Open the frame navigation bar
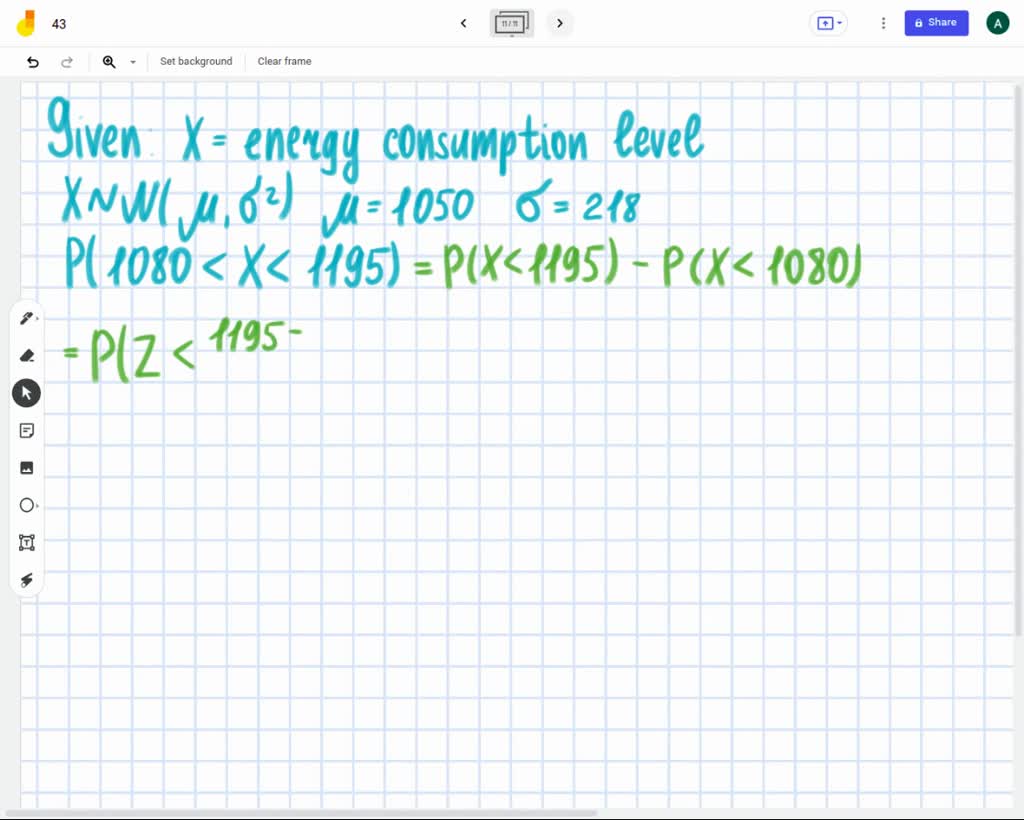1024x820 pixels. tap(511, 23)
